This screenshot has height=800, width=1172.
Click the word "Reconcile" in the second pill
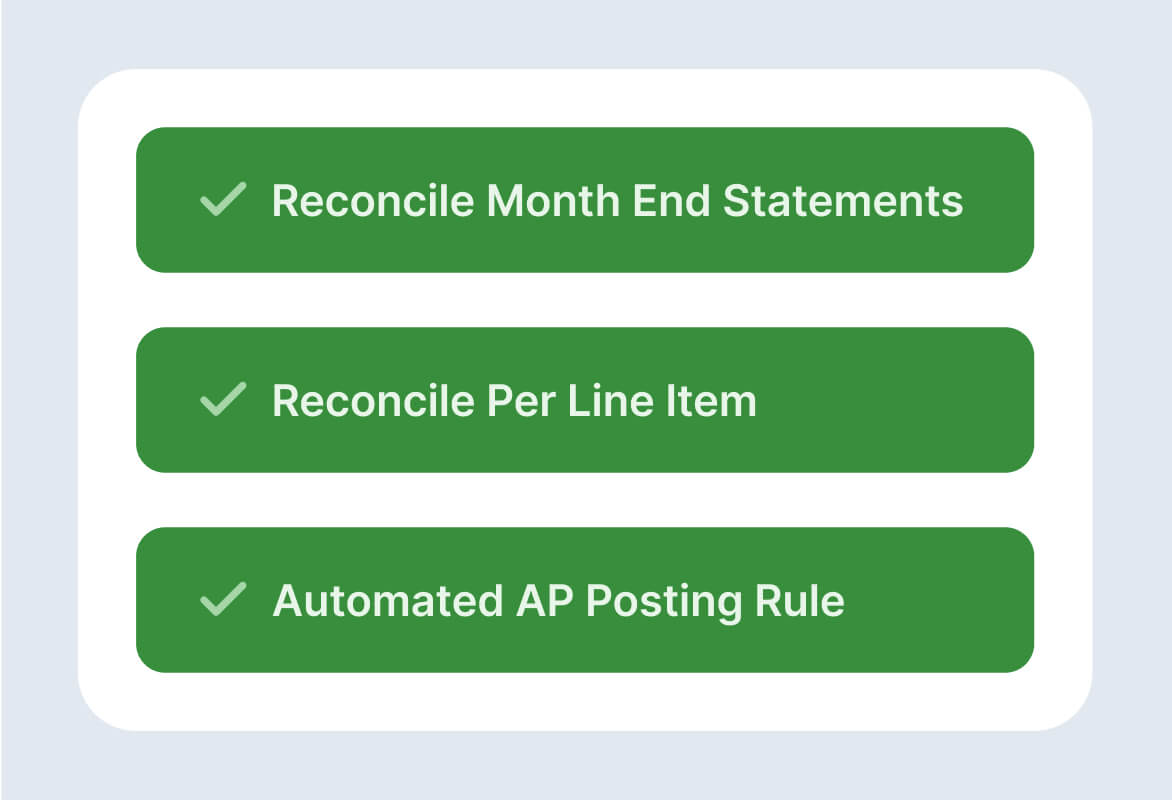tap(373, 401)
